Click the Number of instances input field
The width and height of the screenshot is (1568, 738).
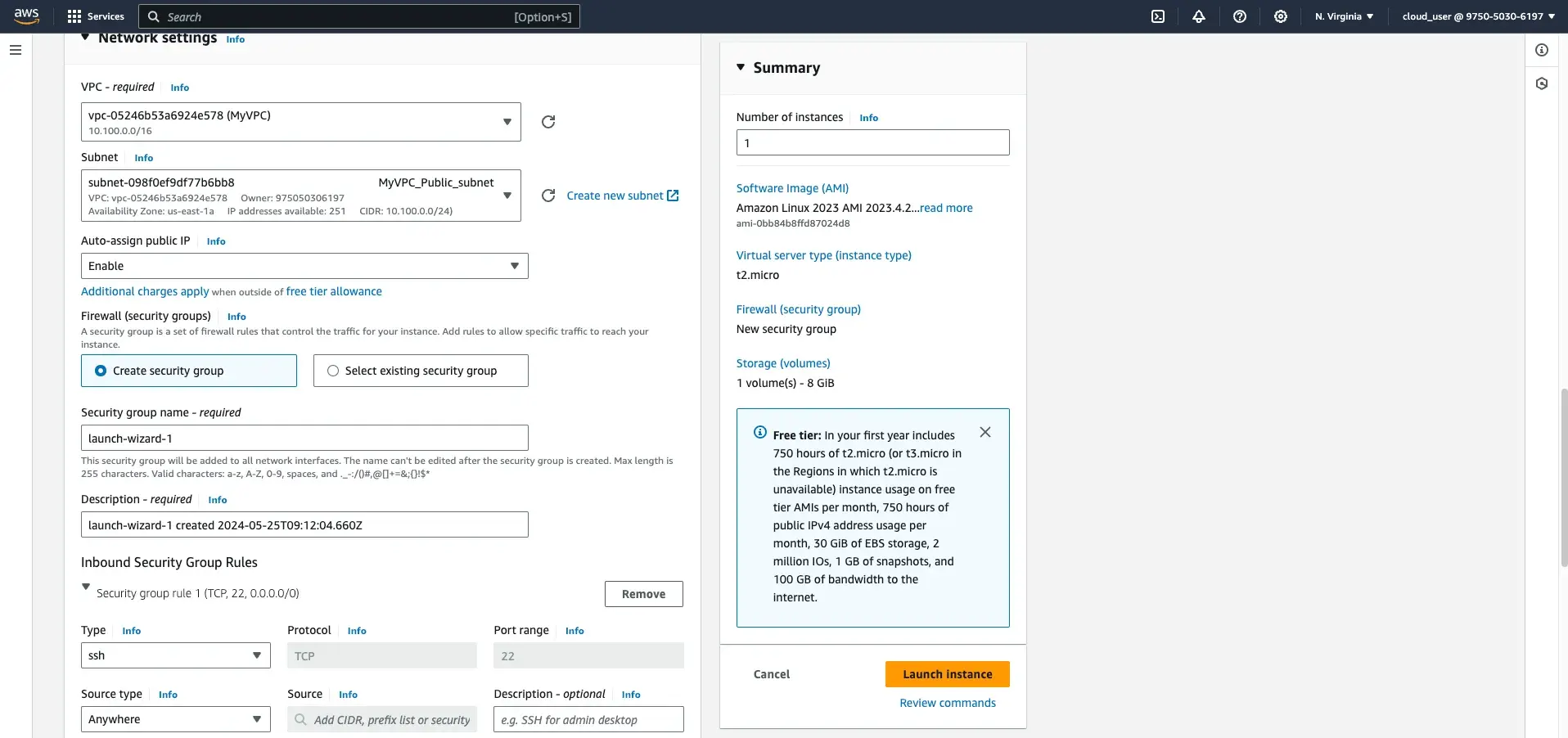872,142
